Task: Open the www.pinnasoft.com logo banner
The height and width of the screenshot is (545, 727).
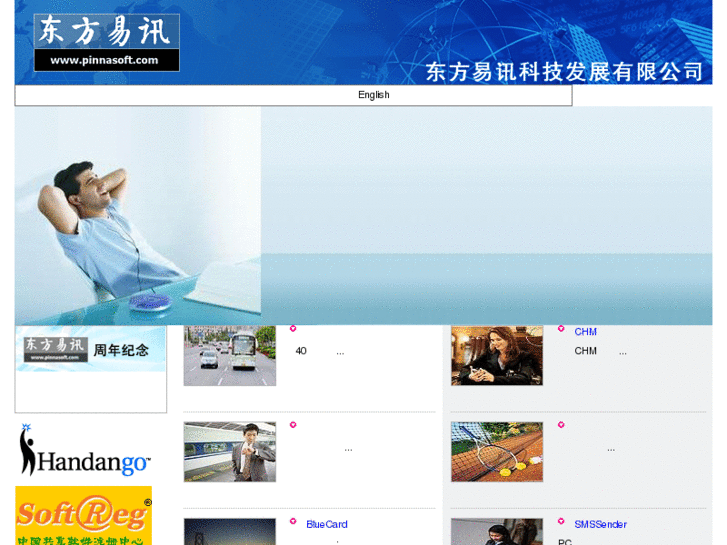Action: 107,43
